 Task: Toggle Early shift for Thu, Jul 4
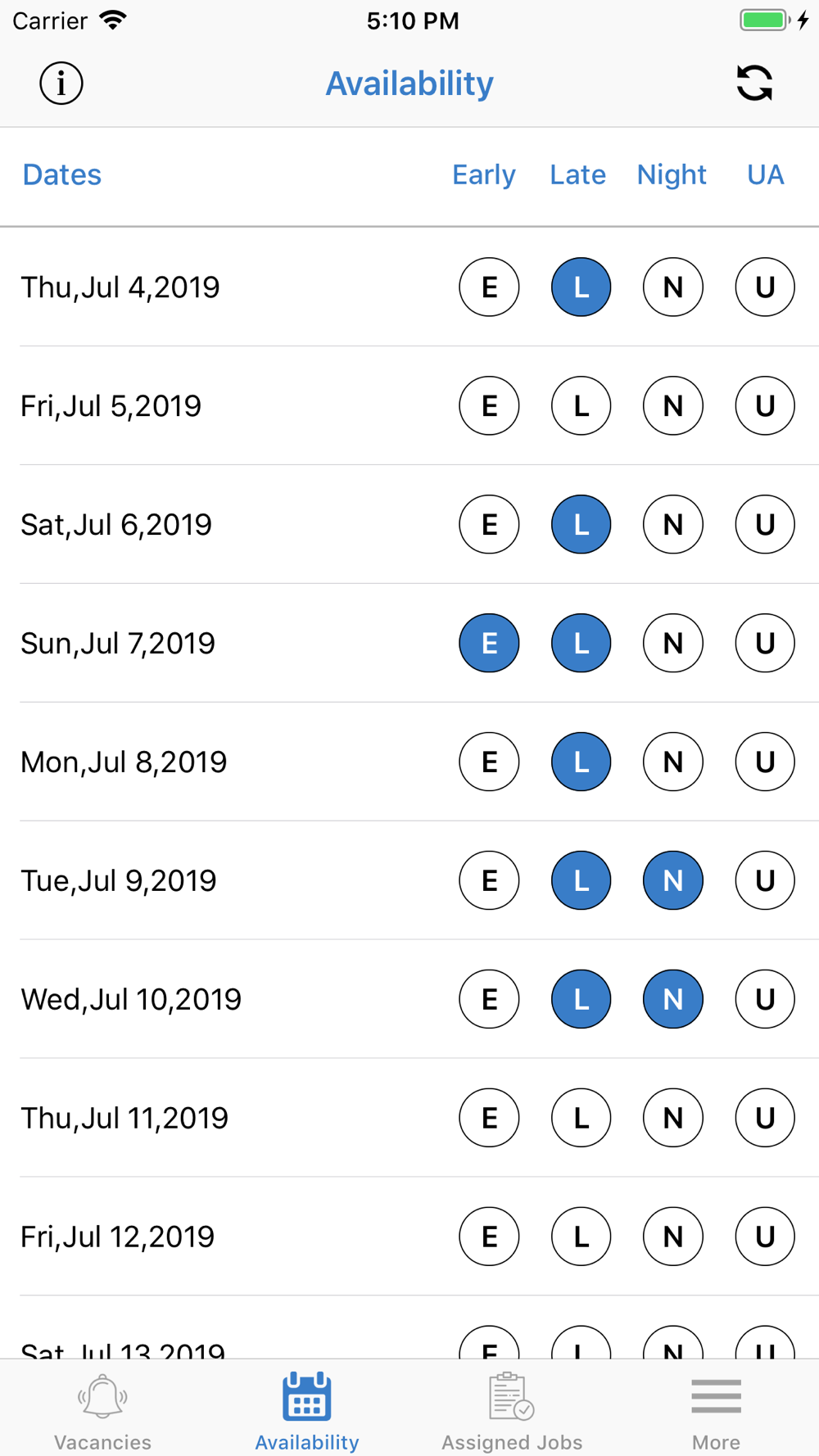pos(489,287)
